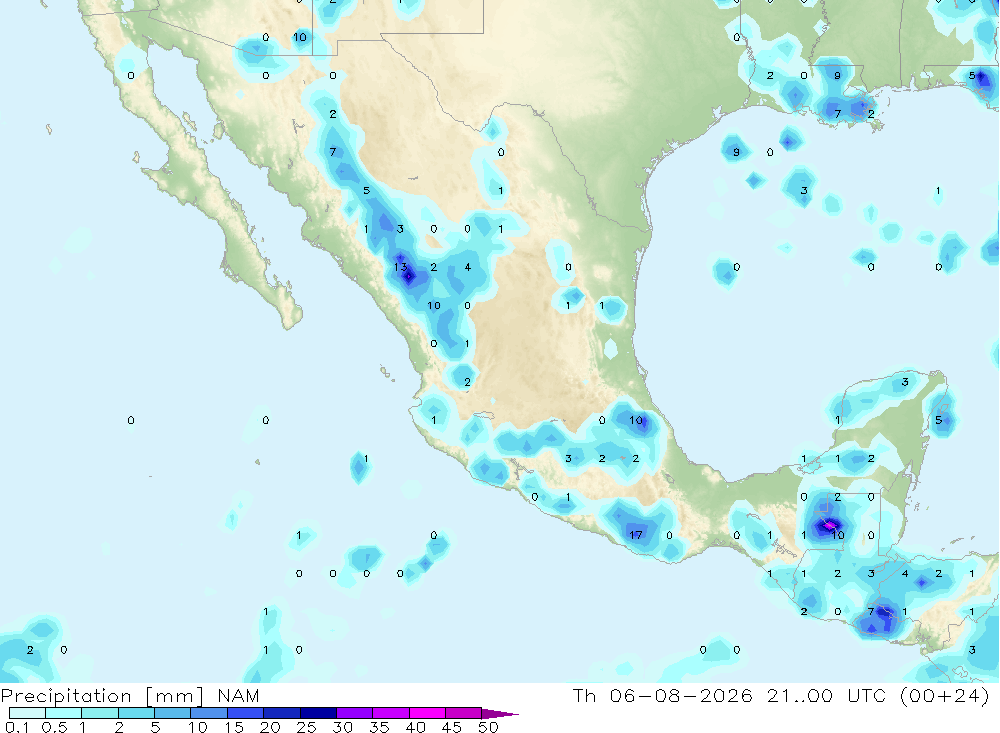
Task: Click the '40' legend scale label
Action: click(415, 727)
